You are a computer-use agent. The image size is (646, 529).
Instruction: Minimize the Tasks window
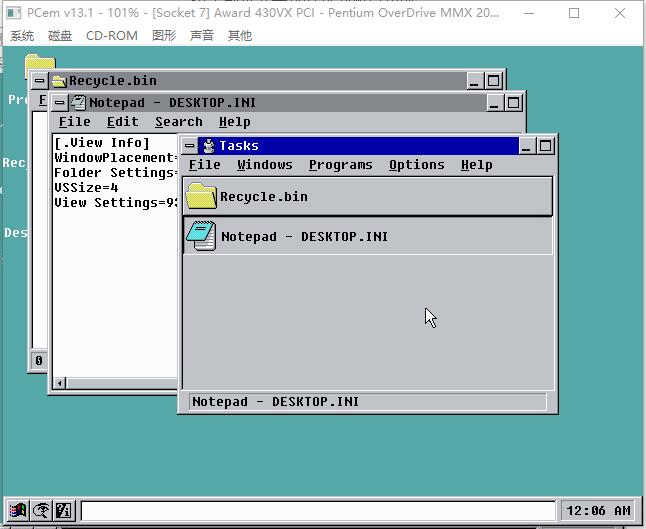526,146
